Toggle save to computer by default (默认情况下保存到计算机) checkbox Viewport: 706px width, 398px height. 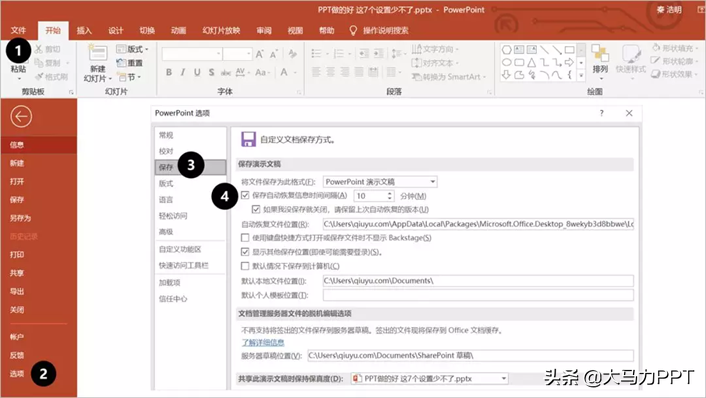click(245, 266)
